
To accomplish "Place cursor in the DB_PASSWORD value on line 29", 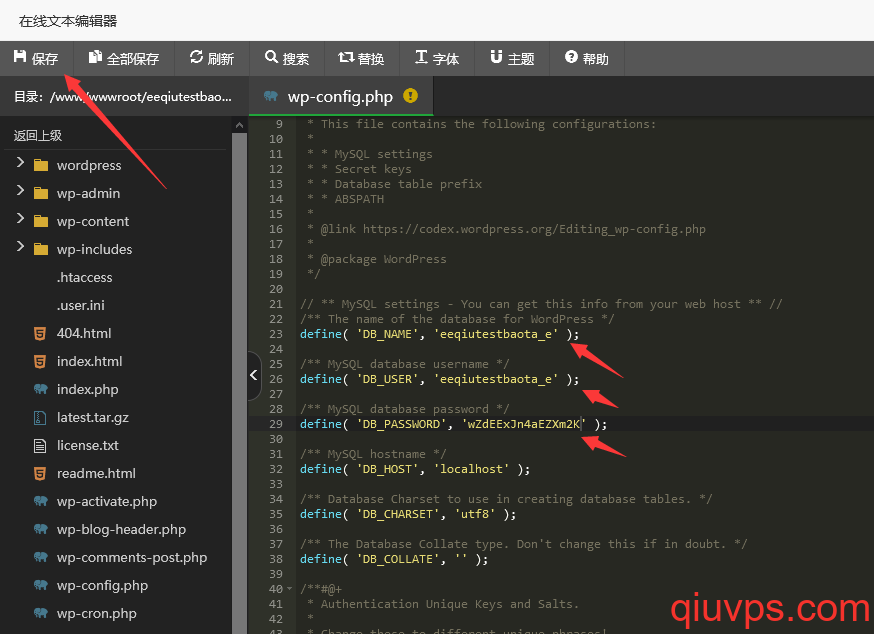I will point(523,424).
